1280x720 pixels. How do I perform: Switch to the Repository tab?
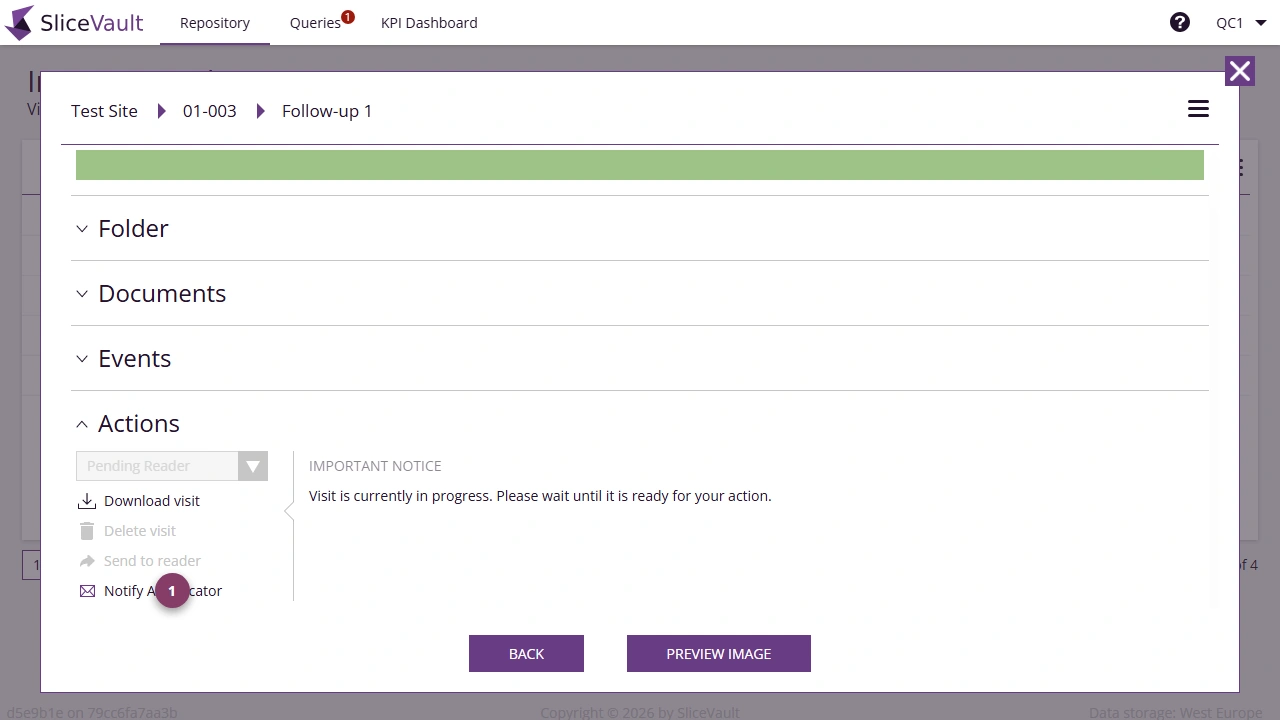(x=214, y=22)
